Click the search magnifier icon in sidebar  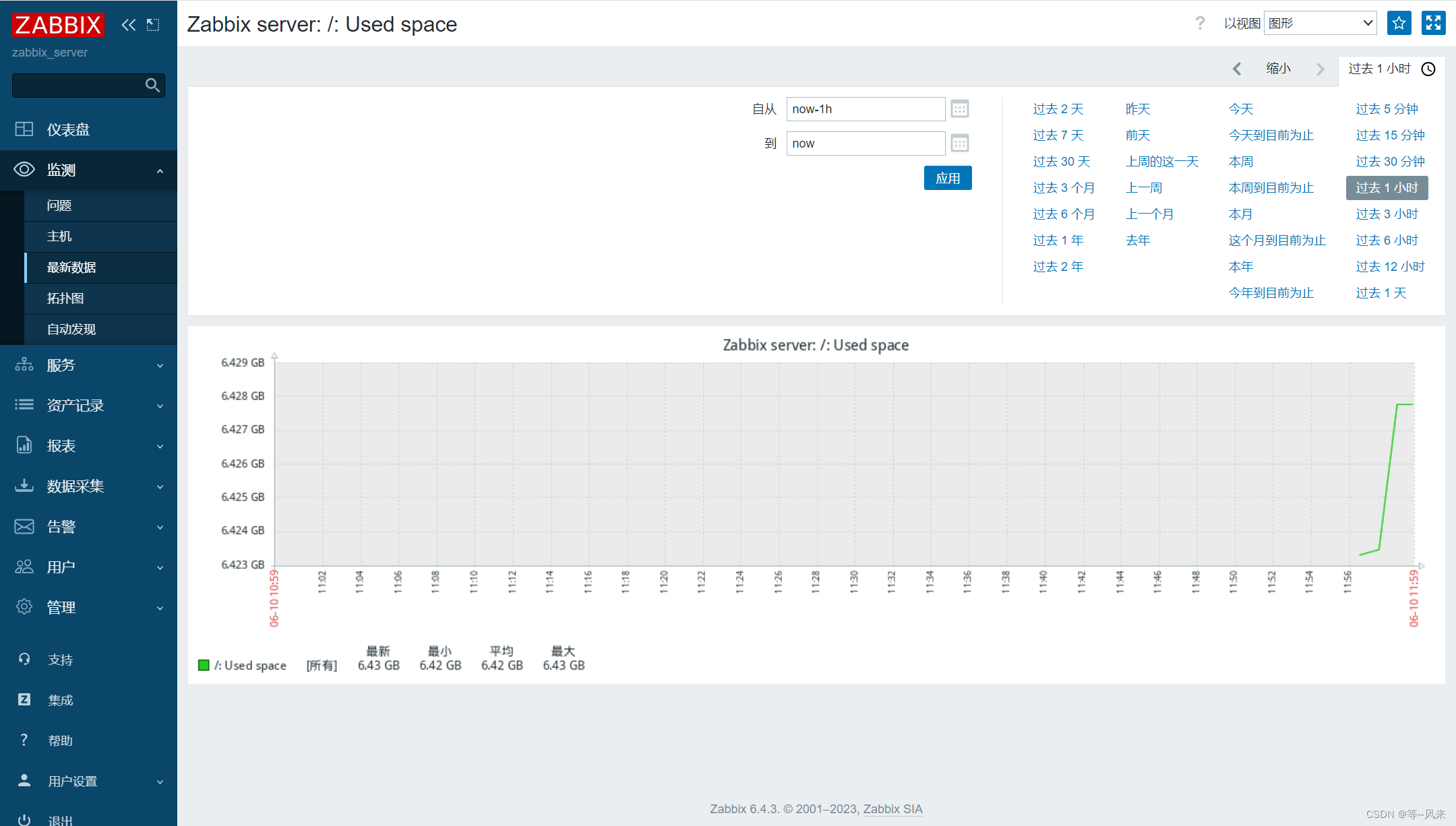[152, 86]
